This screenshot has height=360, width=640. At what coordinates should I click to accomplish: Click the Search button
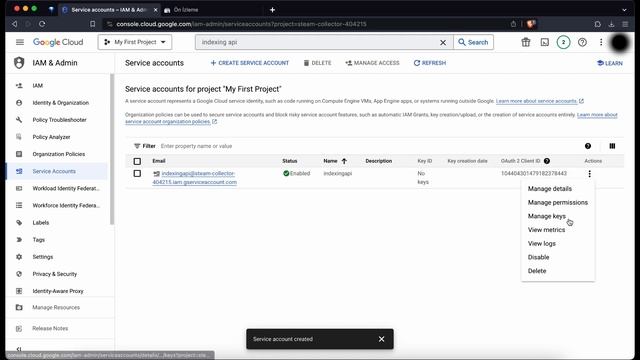pos(473,42)
